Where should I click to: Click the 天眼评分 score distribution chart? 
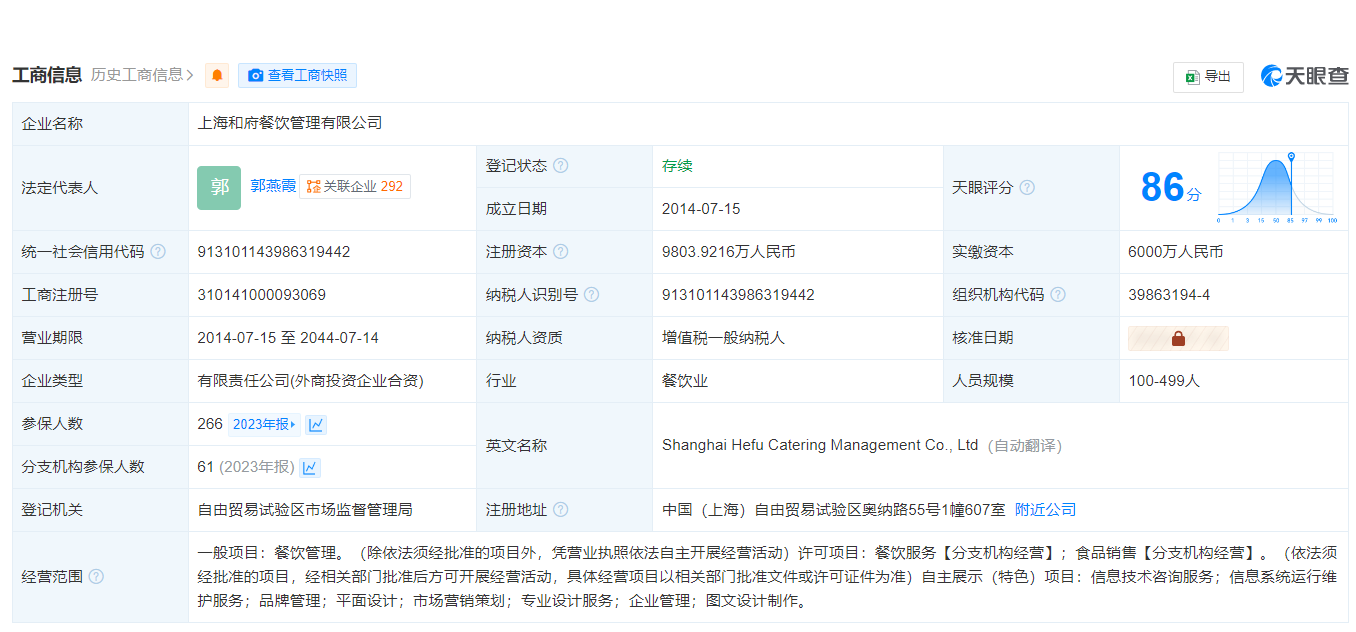click(1276, 188)
